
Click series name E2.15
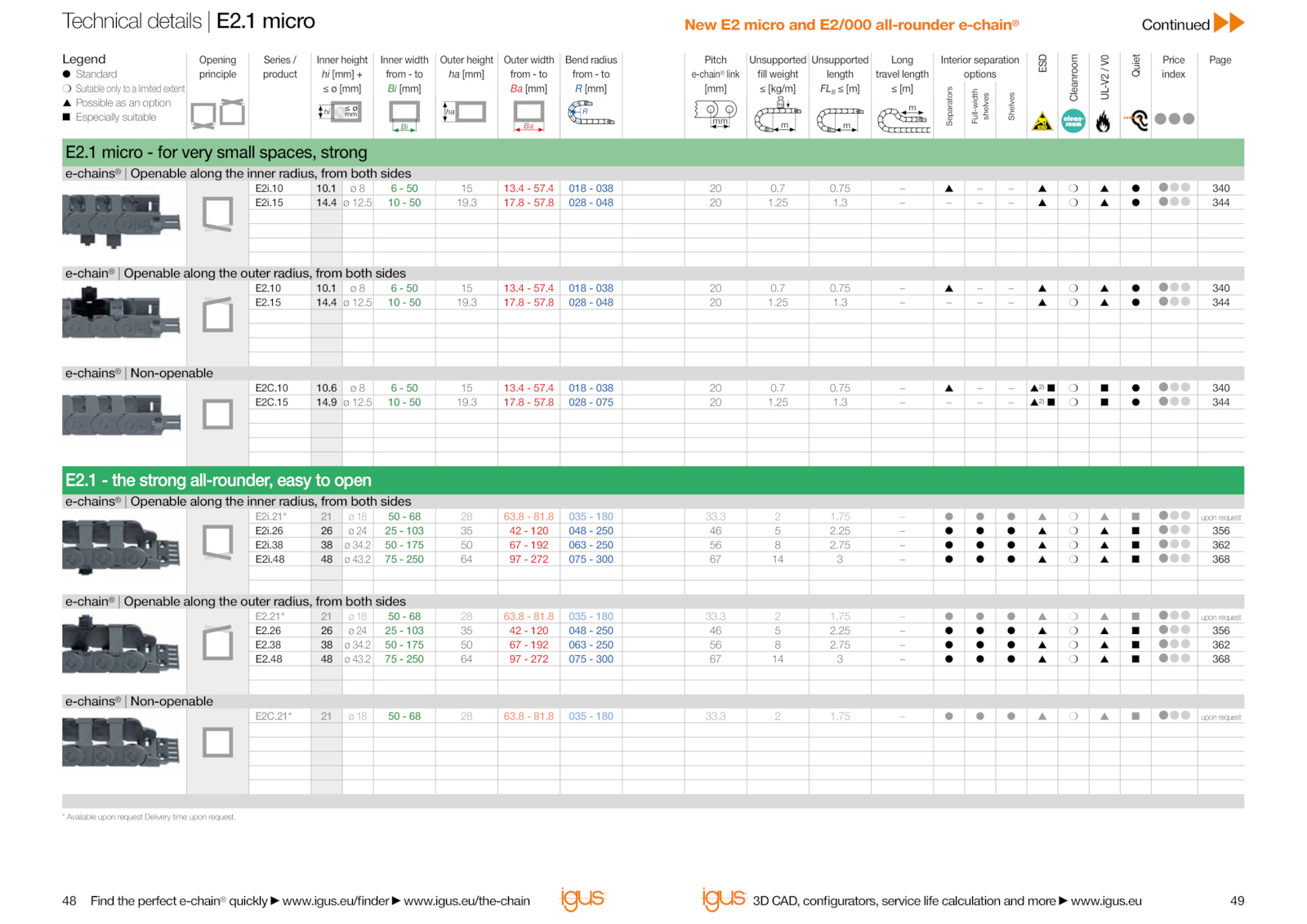pyautogui.click(x=268, y=302)
